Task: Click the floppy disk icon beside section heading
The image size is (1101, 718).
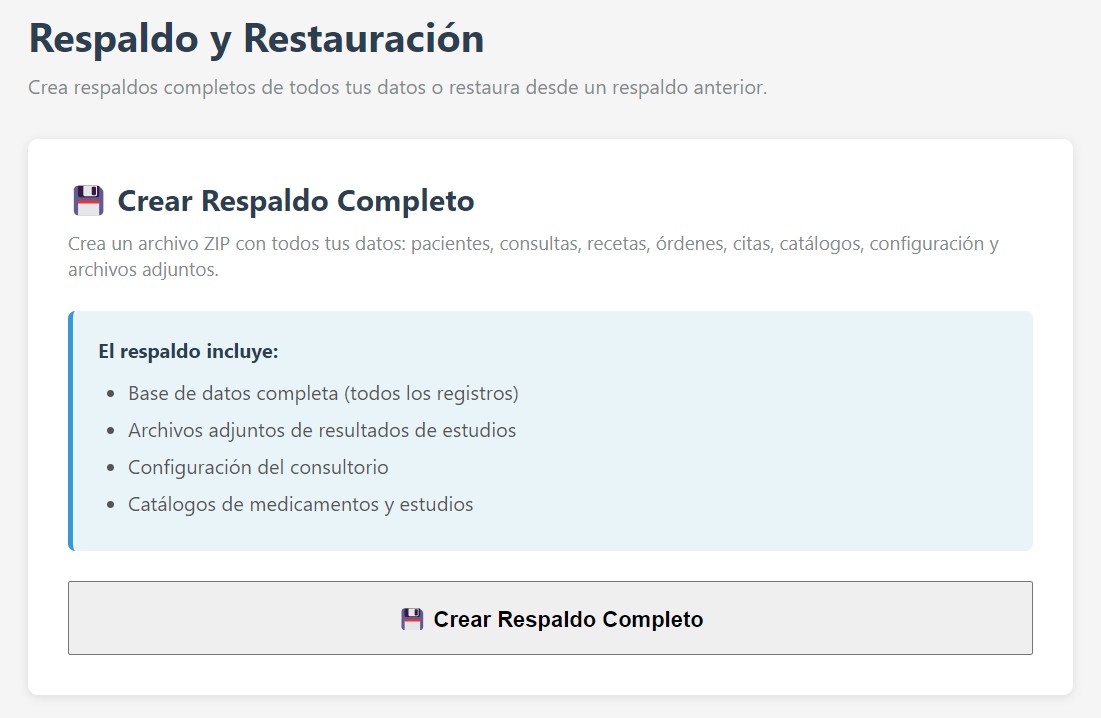Action: pos(88,200)
